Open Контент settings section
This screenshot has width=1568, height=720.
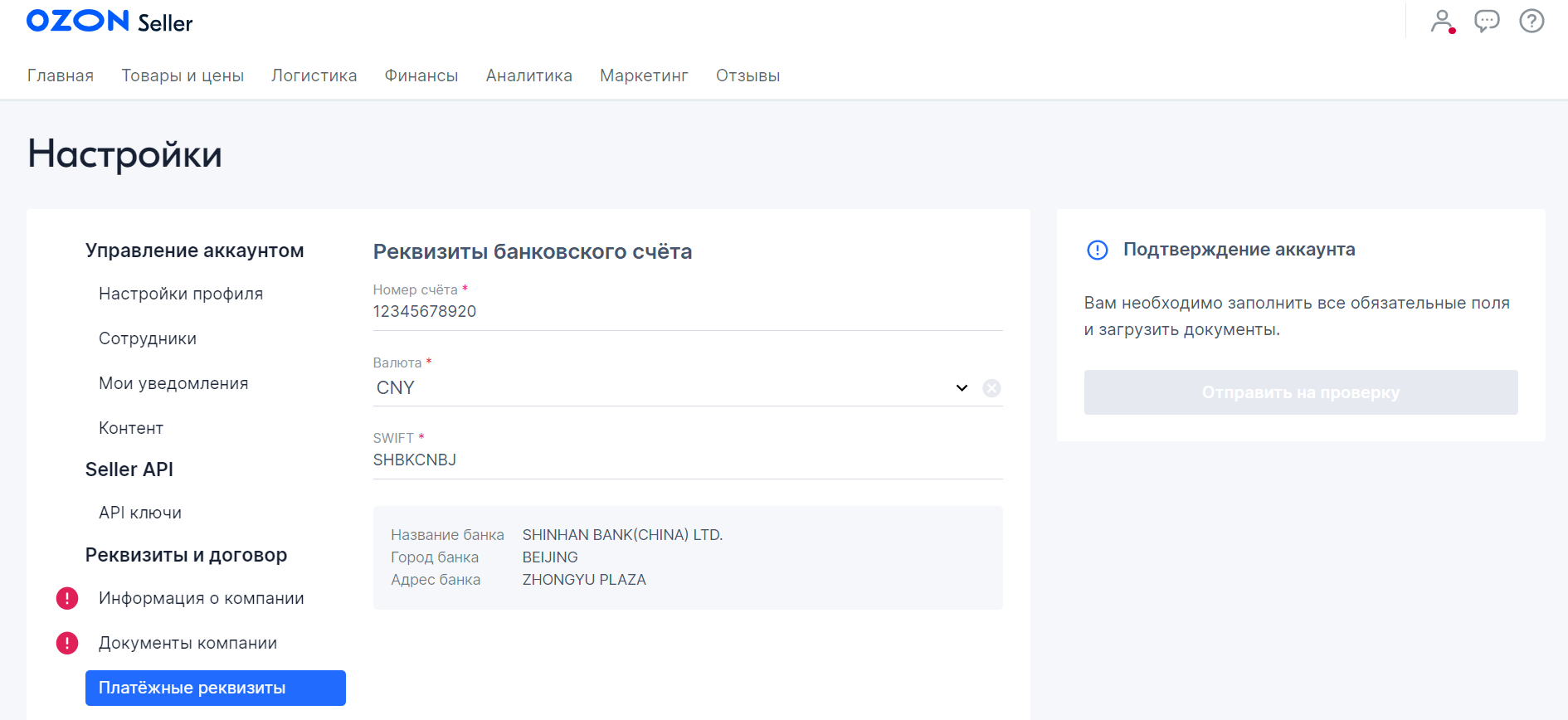131,428
